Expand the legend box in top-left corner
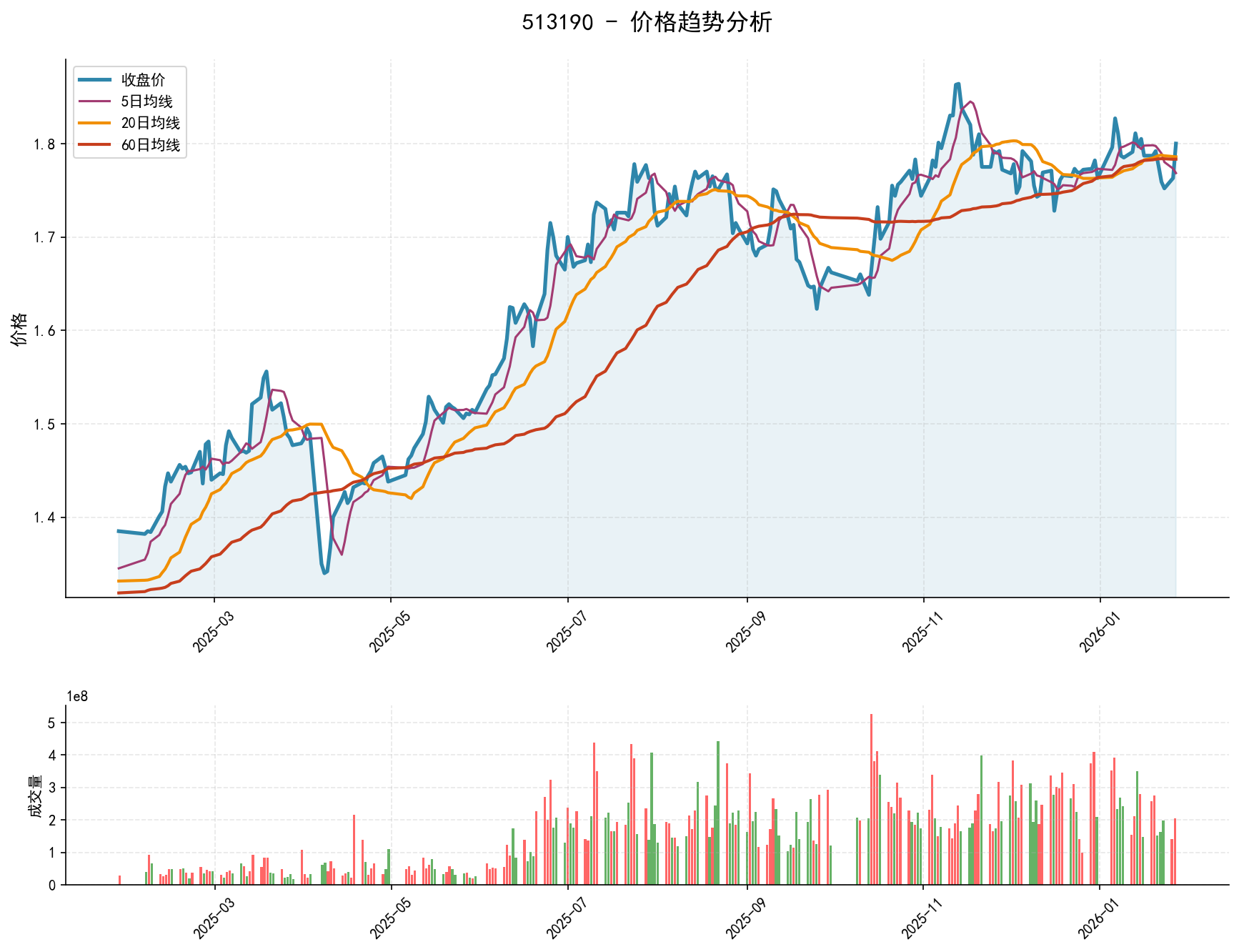1239x952 pixels. tap(129, 111)
